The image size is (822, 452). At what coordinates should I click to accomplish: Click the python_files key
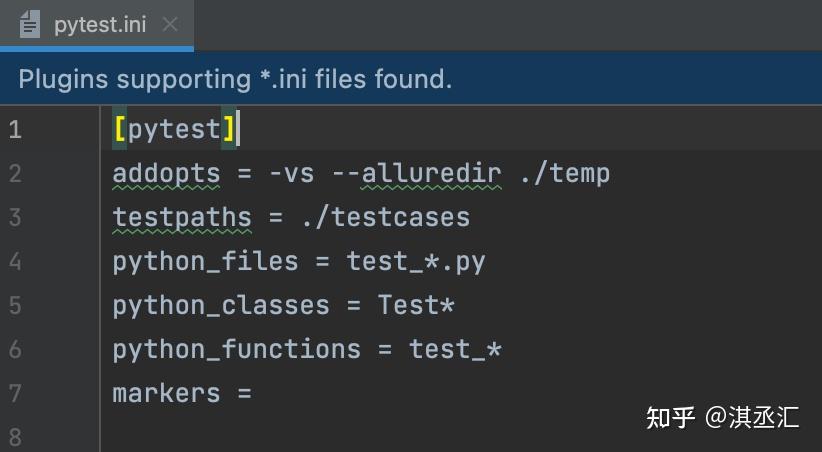(x=206, y=262)
